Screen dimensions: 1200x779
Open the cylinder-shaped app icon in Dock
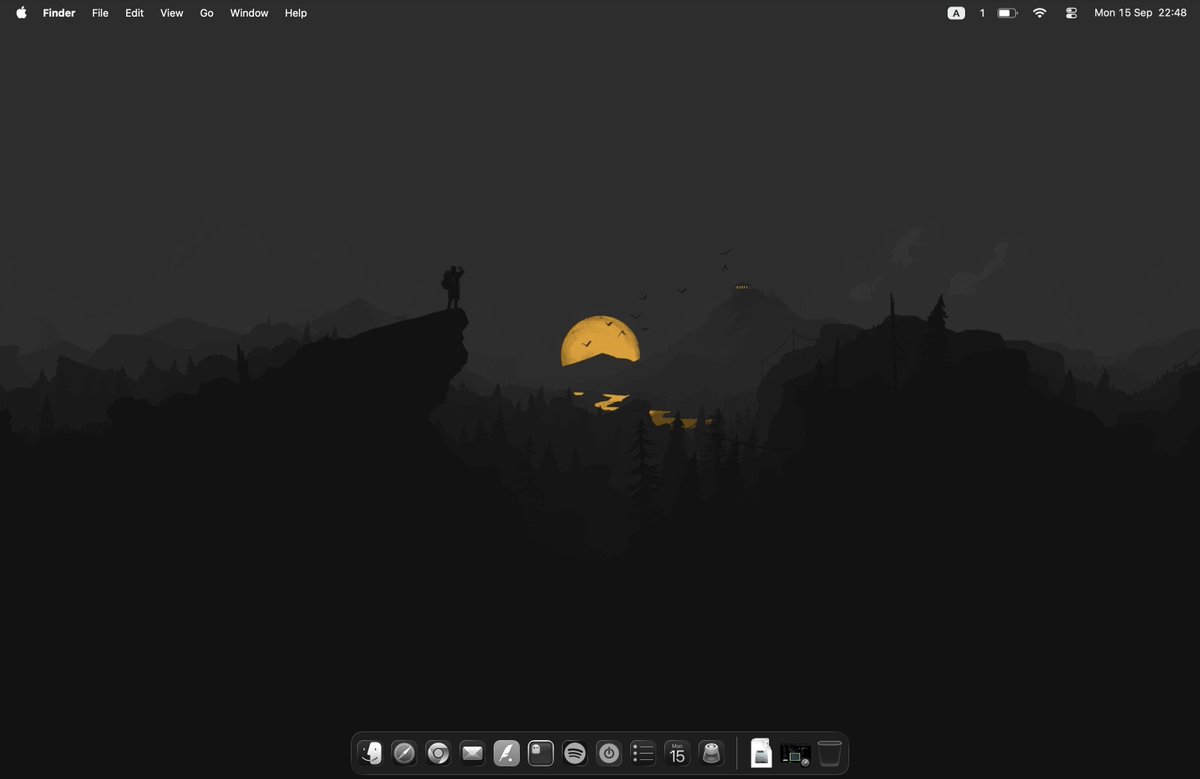pyautogui.click(x=711, y=753)
